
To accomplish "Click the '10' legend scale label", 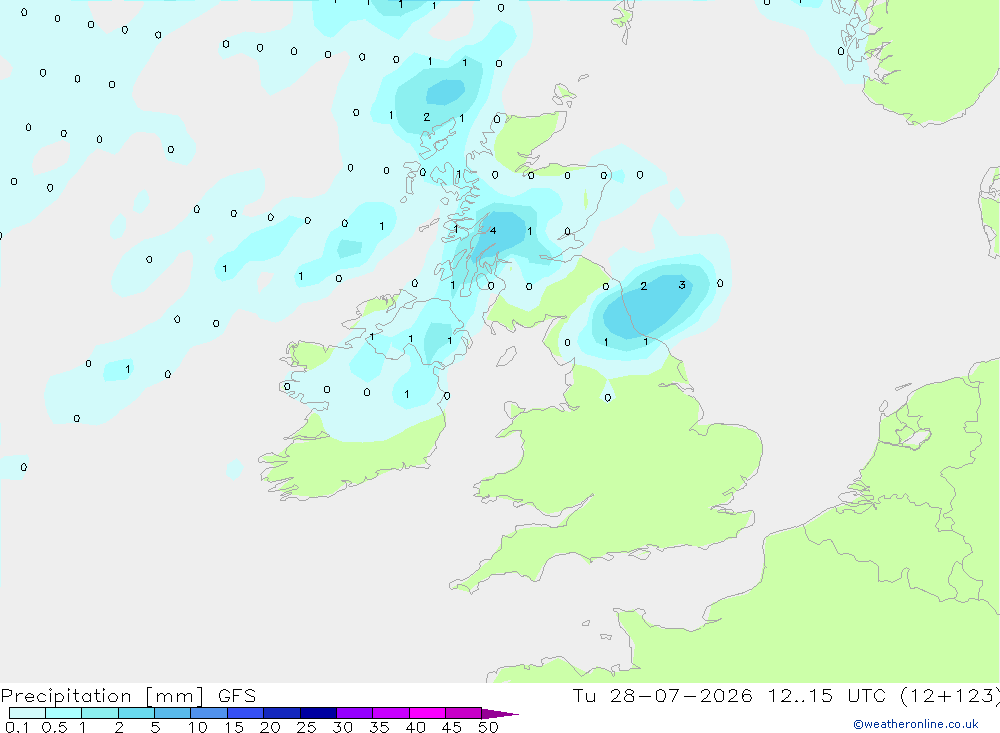I will click(x=197, y=727).
